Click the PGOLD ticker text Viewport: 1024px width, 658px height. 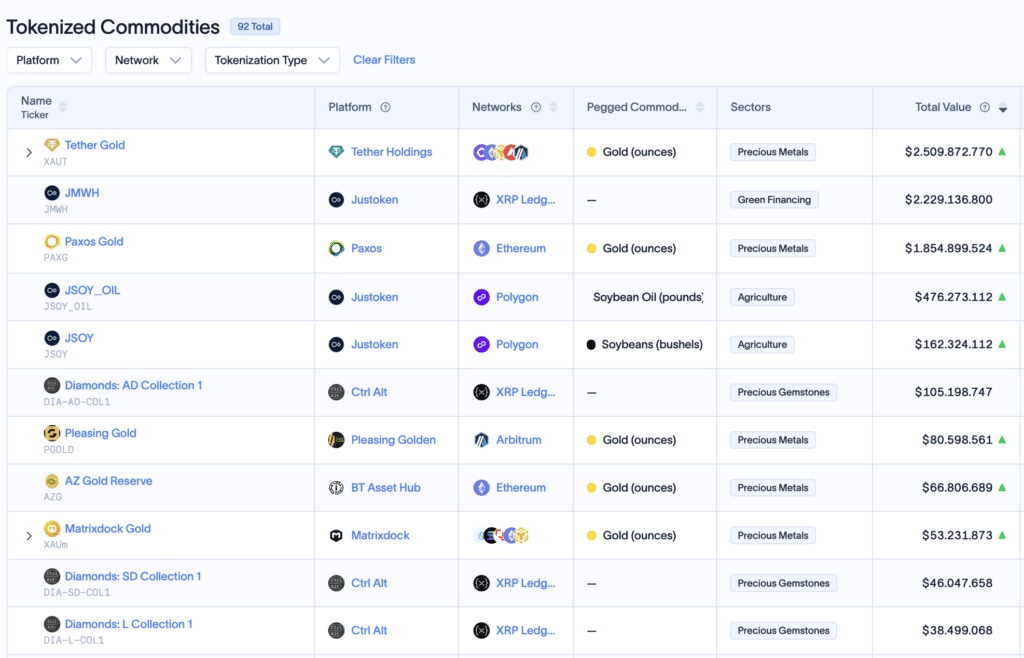(59, 450)
